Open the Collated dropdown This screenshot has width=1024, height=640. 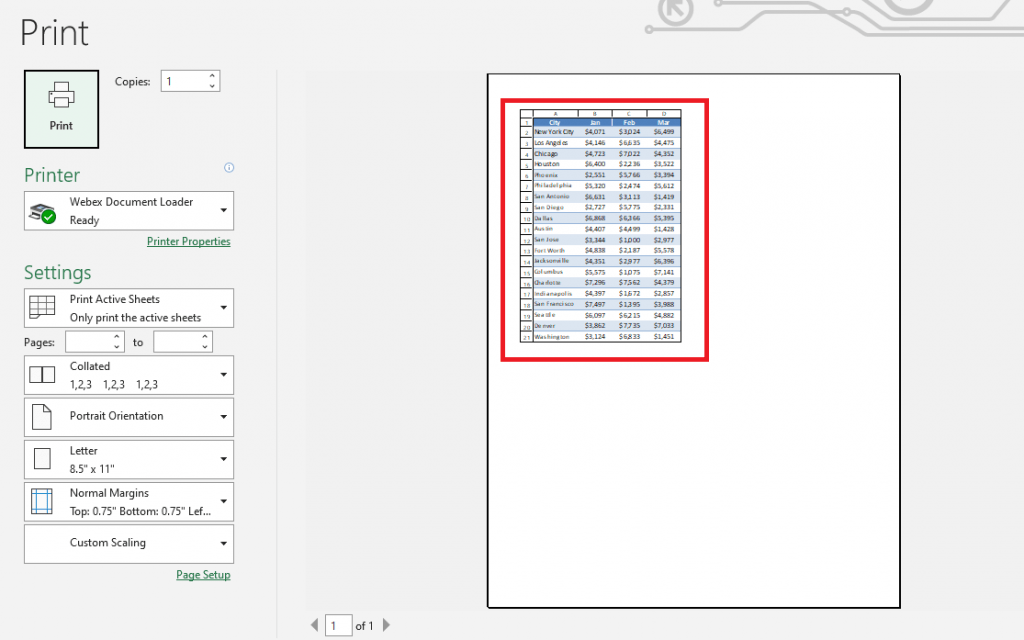pos(225,374)
